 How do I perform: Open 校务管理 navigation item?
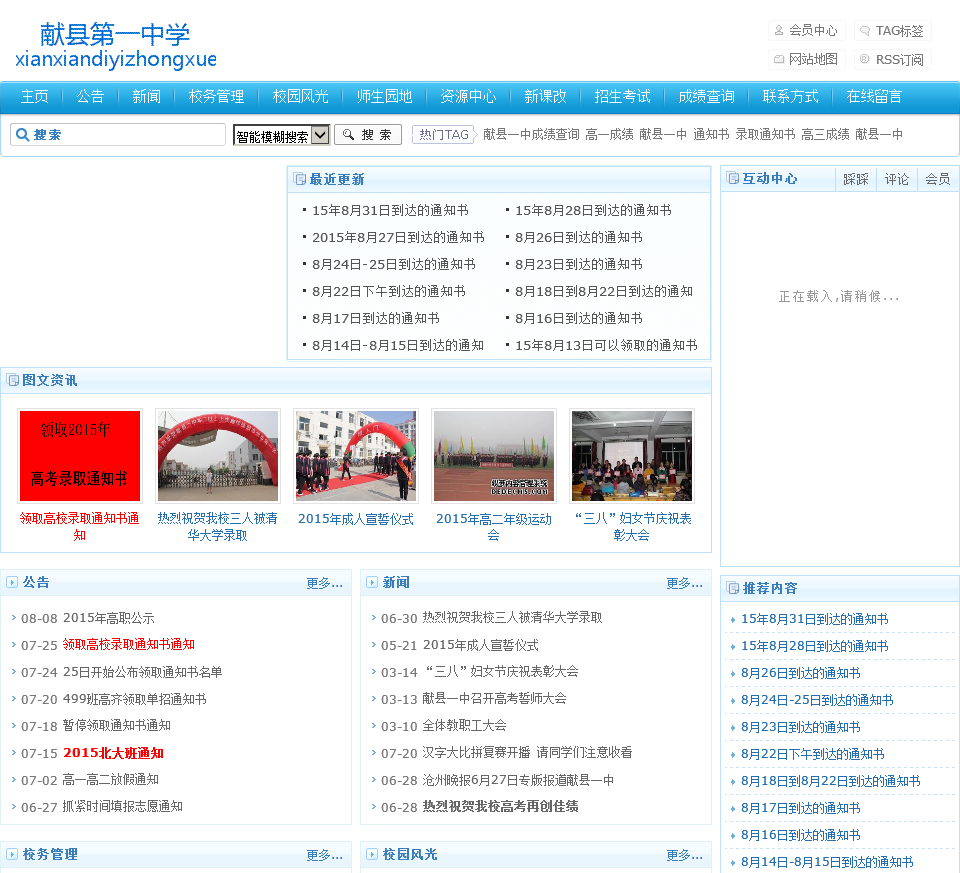(x=216, y=96)
